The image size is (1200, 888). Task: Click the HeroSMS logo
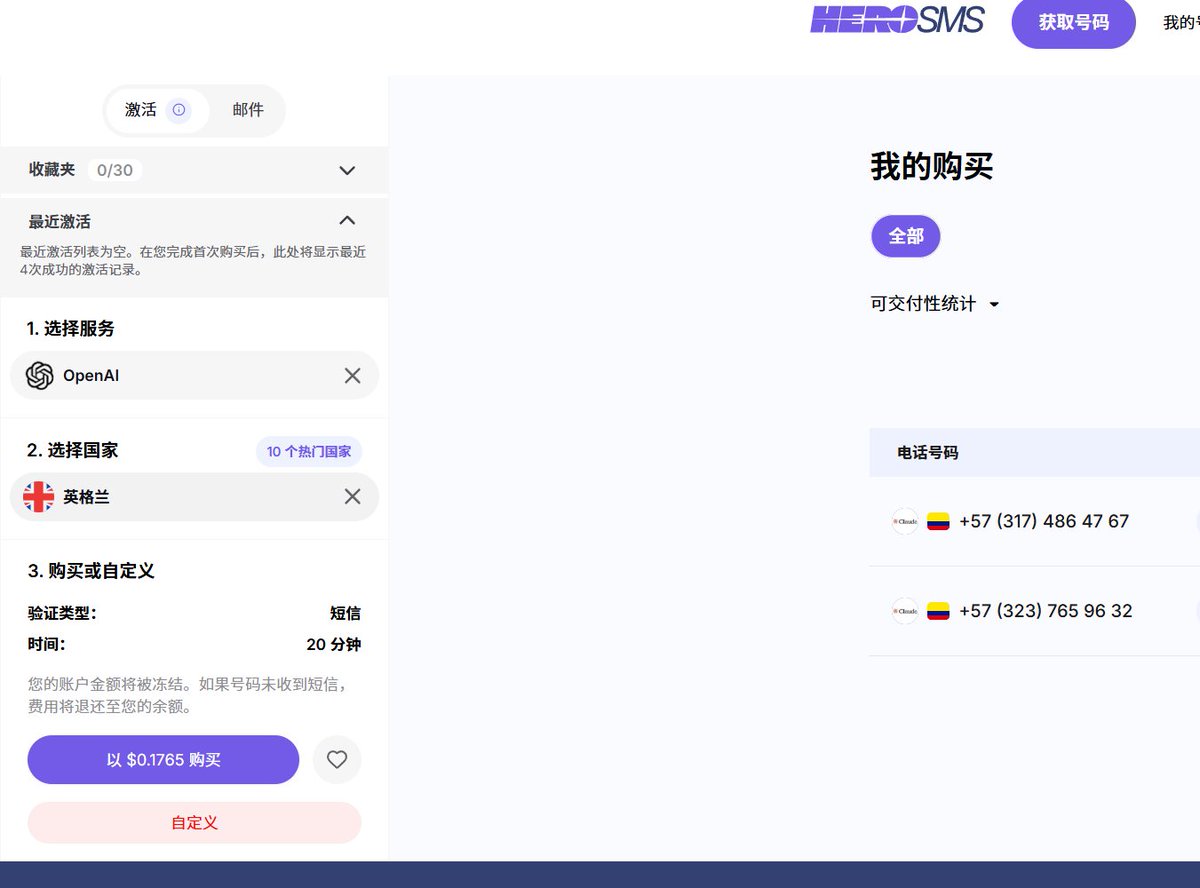click(x=897, y=19)
